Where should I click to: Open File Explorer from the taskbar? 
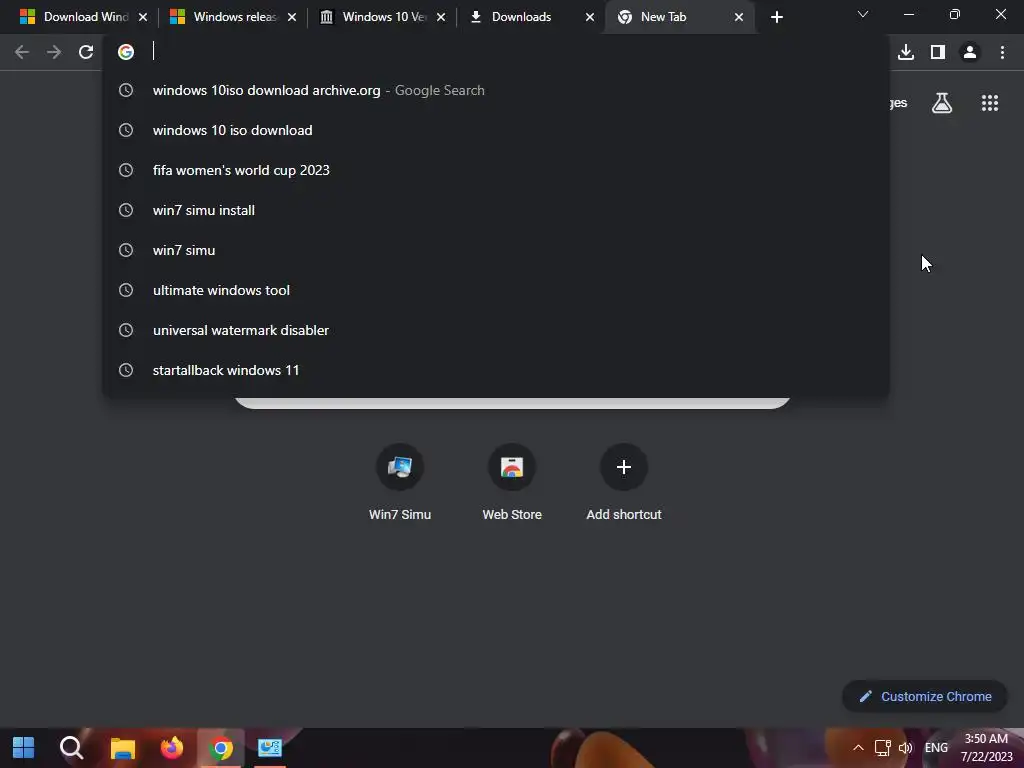click(122, 748)
